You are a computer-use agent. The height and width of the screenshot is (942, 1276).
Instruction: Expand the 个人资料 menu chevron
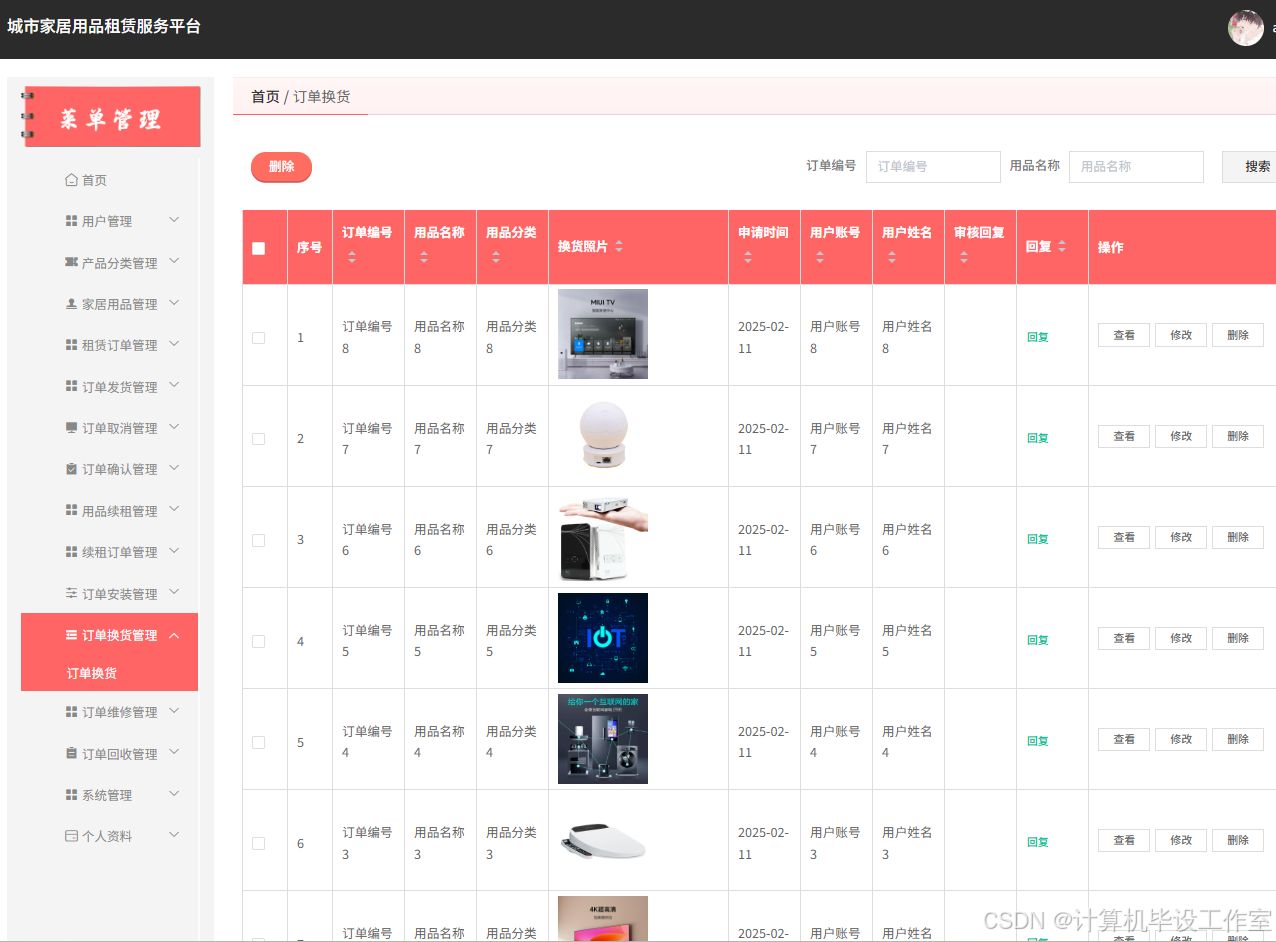pyautogui.click(x=174, y=835)
